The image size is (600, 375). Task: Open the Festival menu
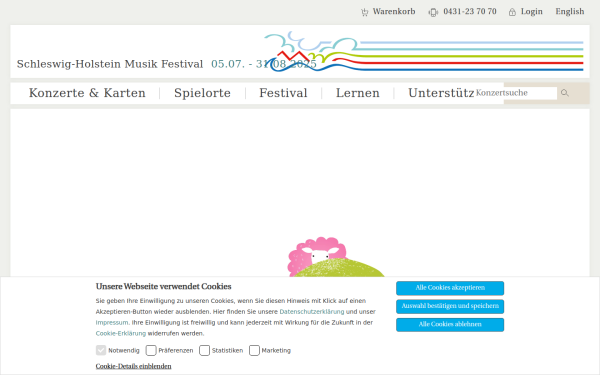pyautogui.click(x=283, y=93)
